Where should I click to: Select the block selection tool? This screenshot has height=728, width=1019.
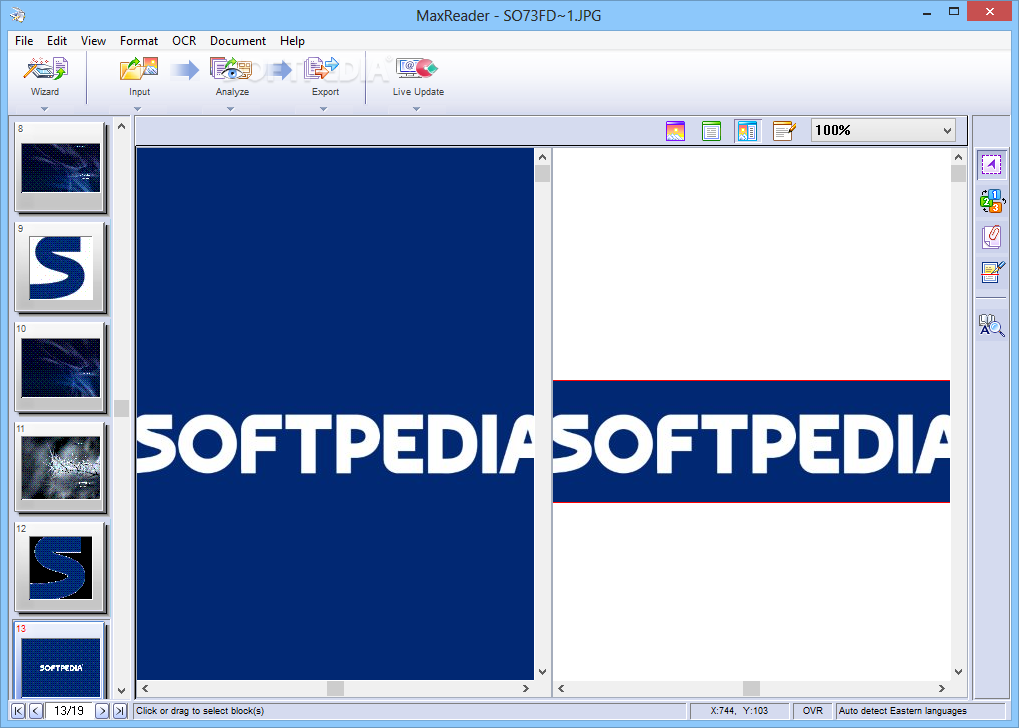991,165
